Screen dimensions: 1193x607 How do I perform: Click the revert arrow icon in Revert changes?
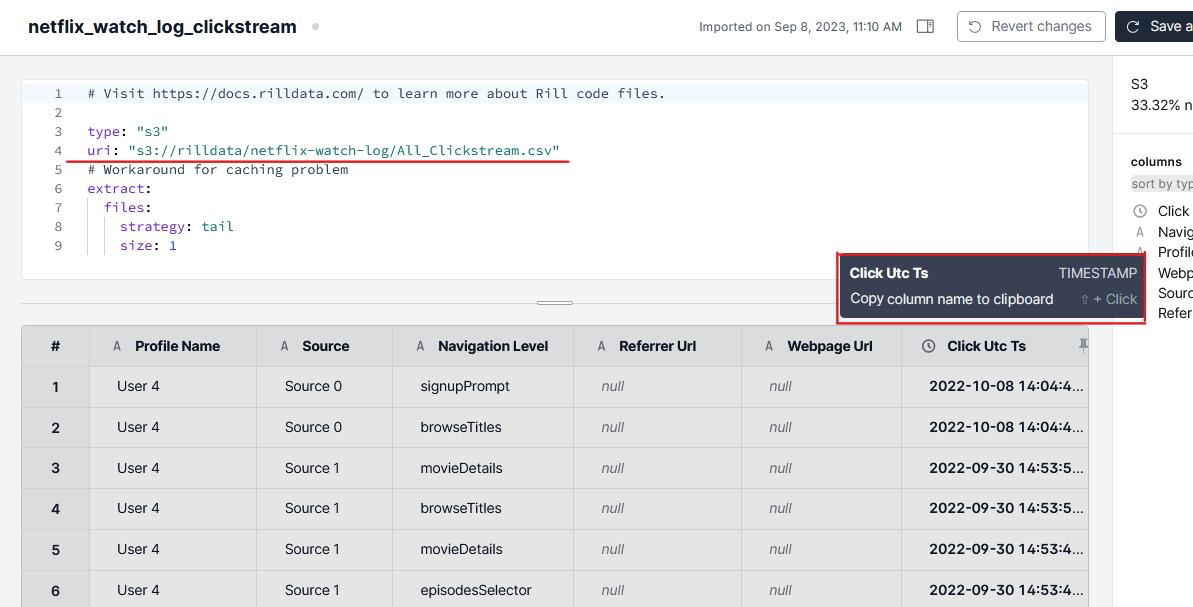(x=975, y=27)
